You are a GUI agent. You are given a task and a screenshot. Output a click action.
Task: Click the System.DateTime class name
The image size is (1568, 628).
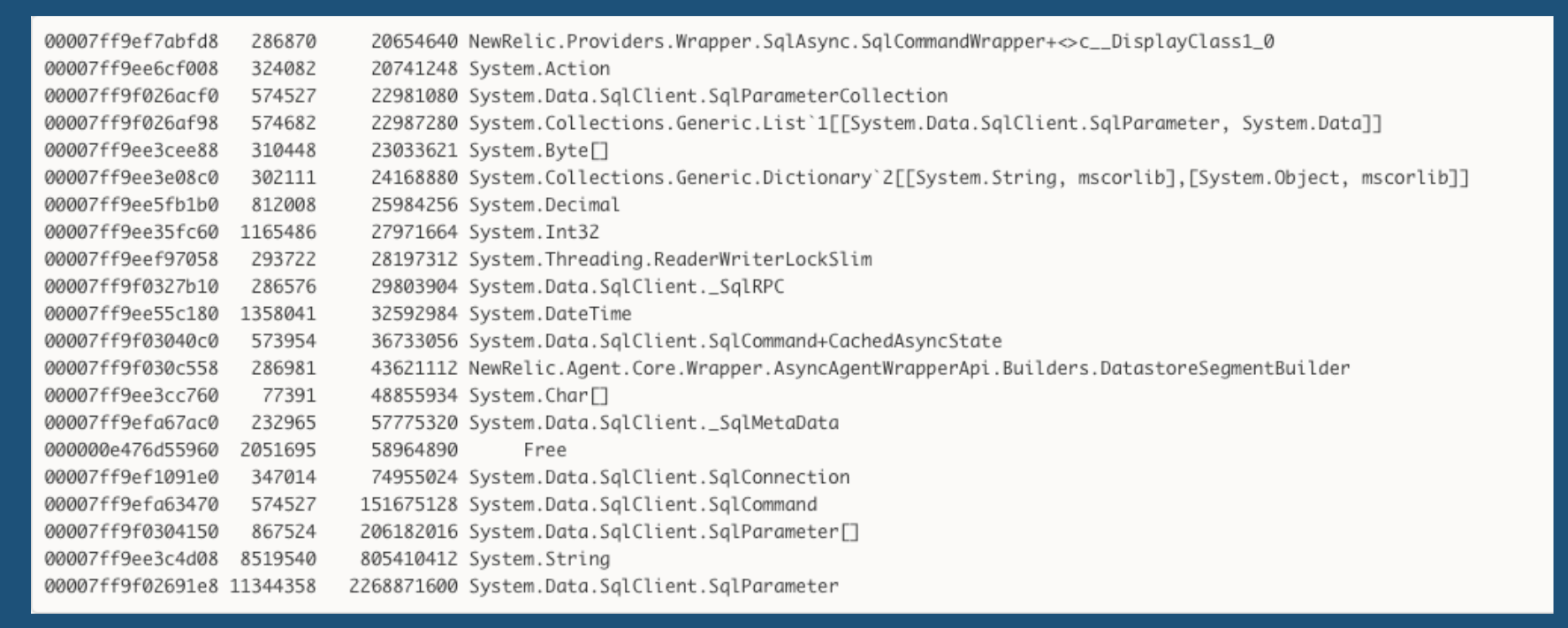550,313
